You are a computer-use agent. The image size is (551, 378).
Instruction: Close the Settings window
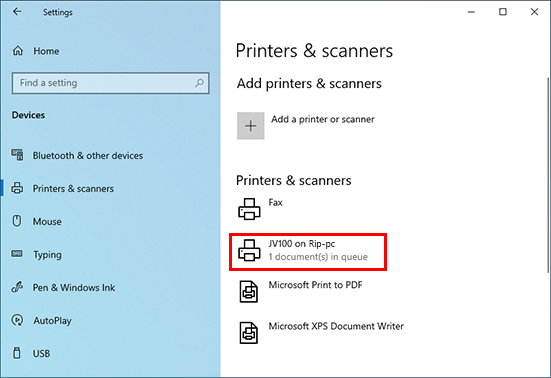(534, 12)
